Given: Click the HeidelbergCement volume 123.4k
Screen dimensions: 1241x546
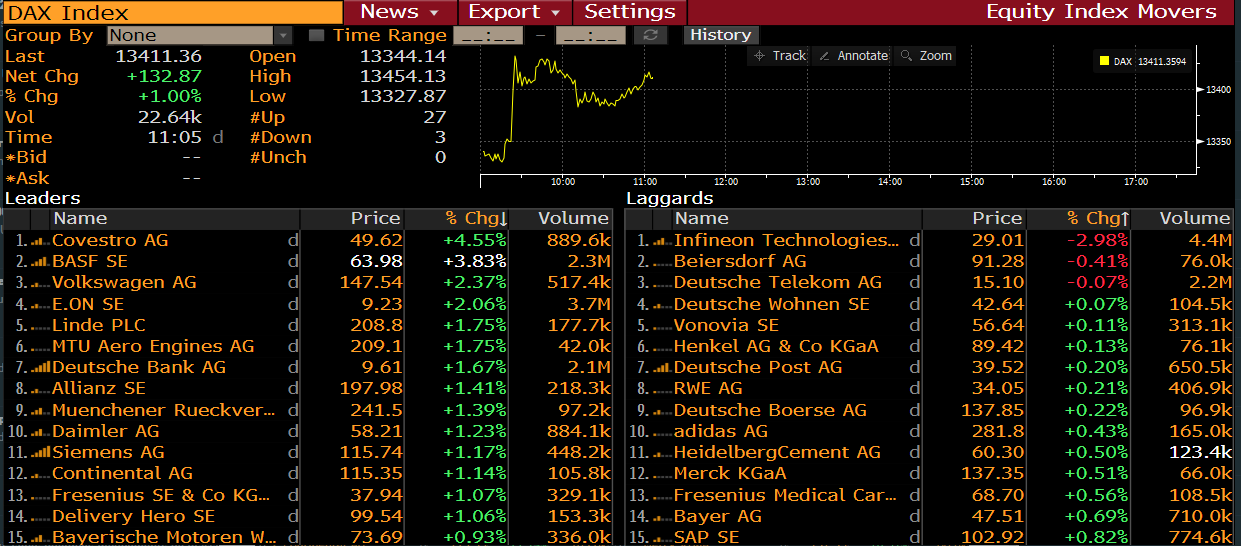Looking at the screenshot, I should point(1200,453).
